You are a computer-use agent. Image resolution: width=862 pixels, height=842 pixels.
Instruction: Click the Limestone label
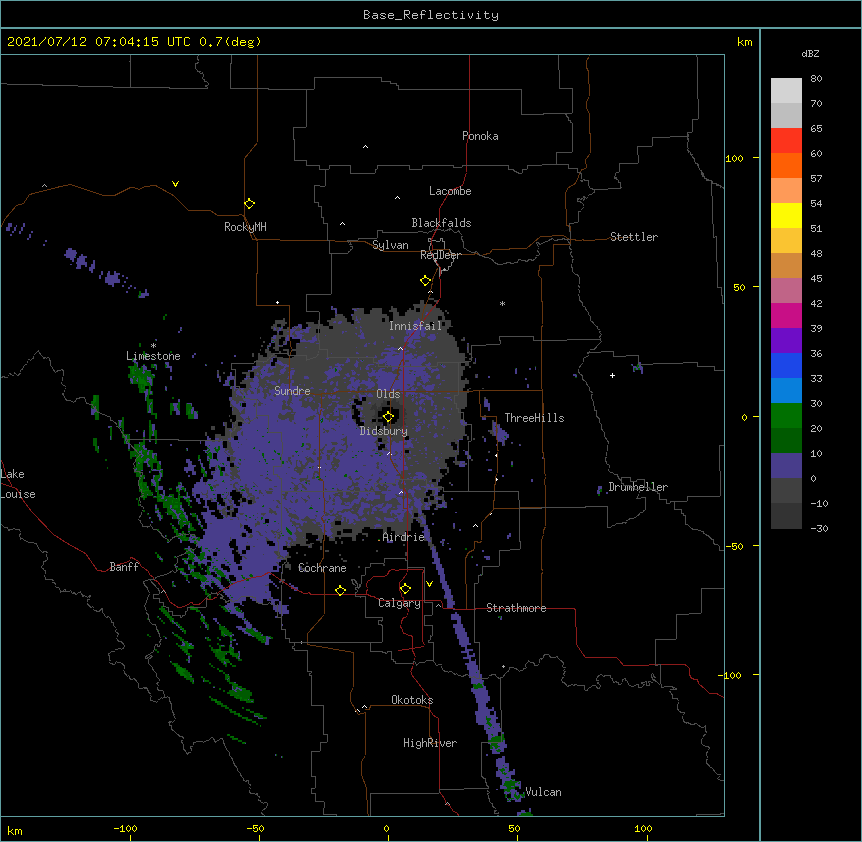click(x=153, y=356)
